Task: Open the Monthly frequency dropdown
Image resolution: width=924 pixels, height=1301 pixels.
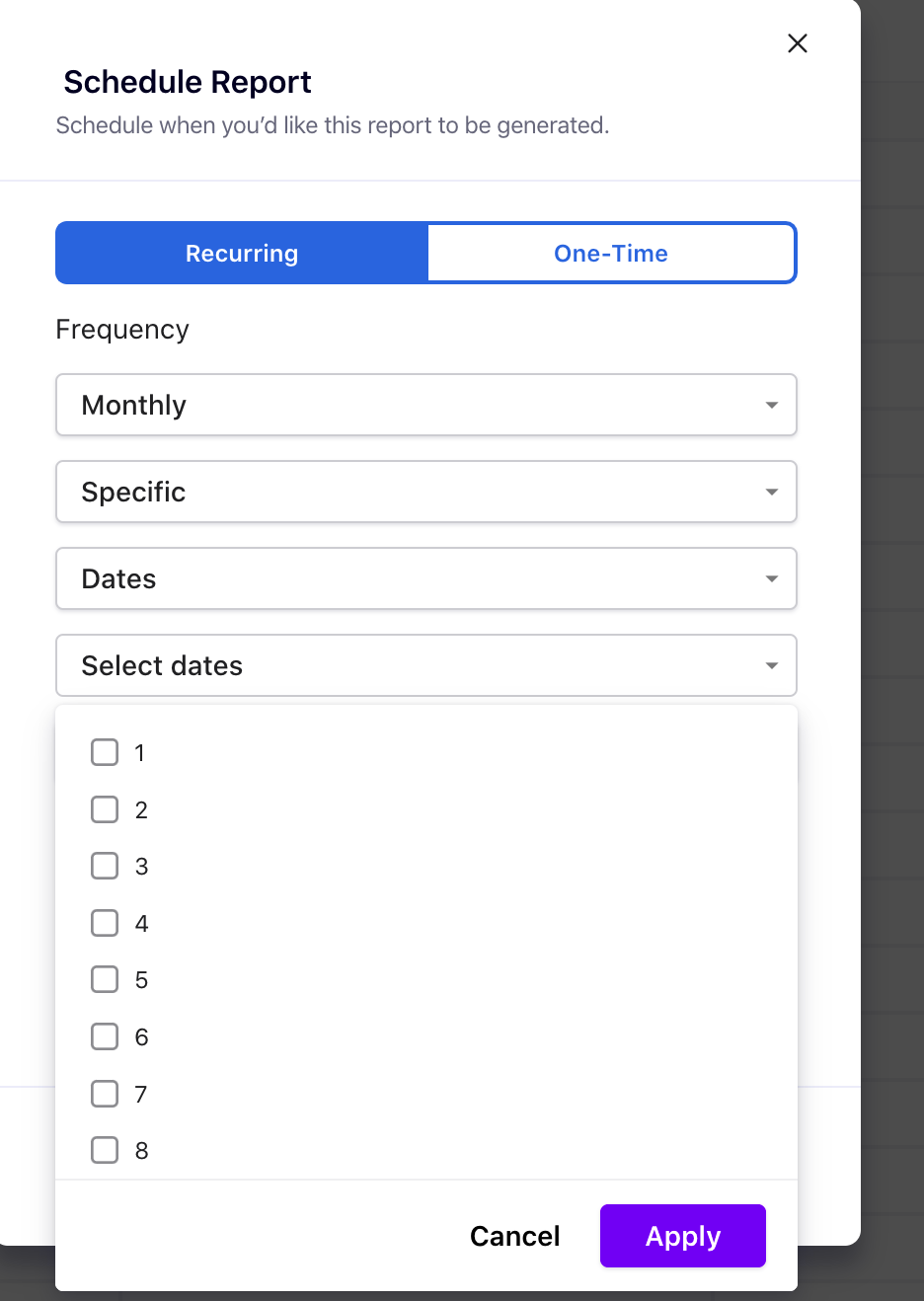Action: pyautogui.click(x=425, y=405)
